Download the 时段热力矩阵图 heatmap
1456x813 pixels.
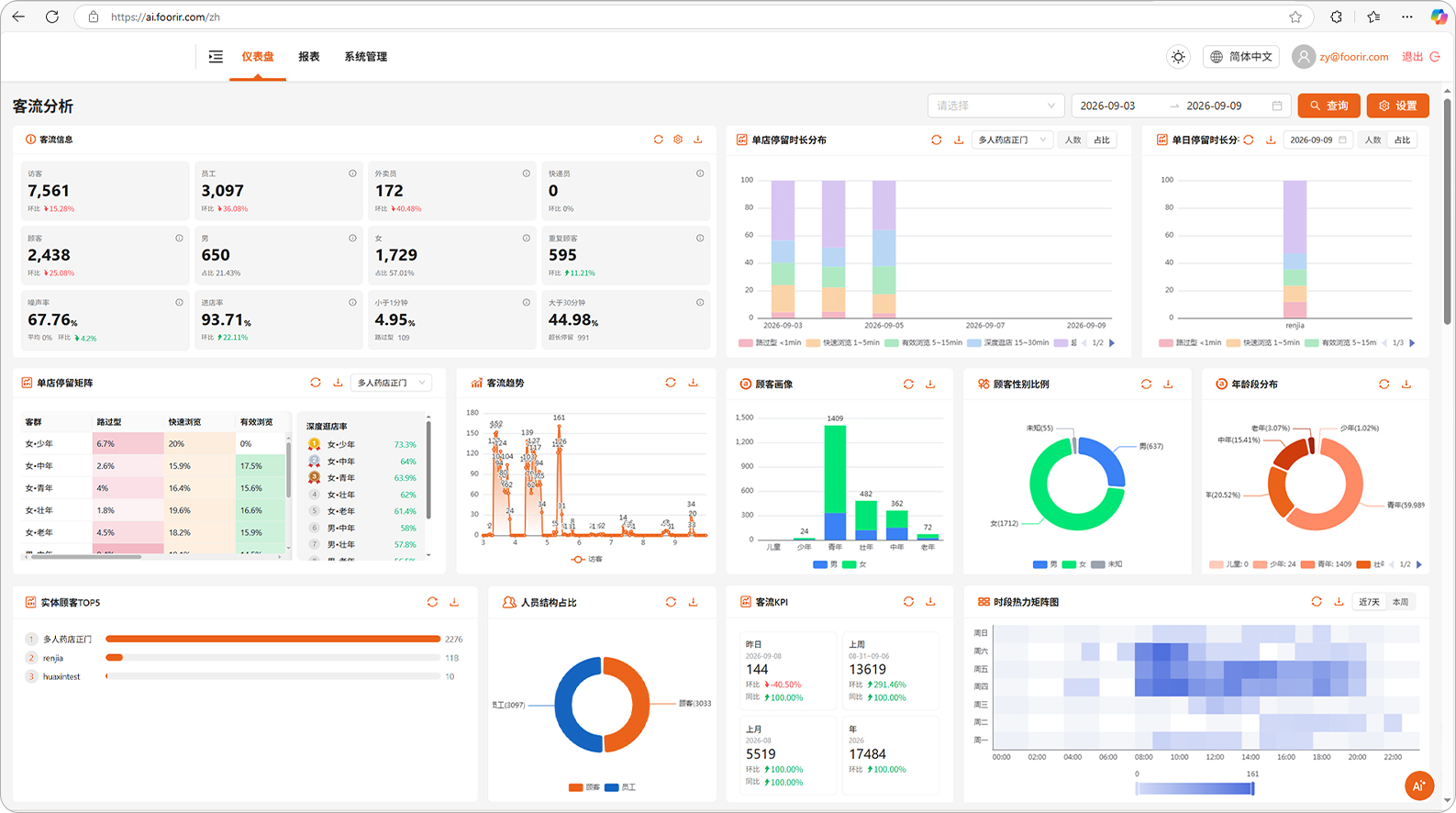(x=1339, y=601)
